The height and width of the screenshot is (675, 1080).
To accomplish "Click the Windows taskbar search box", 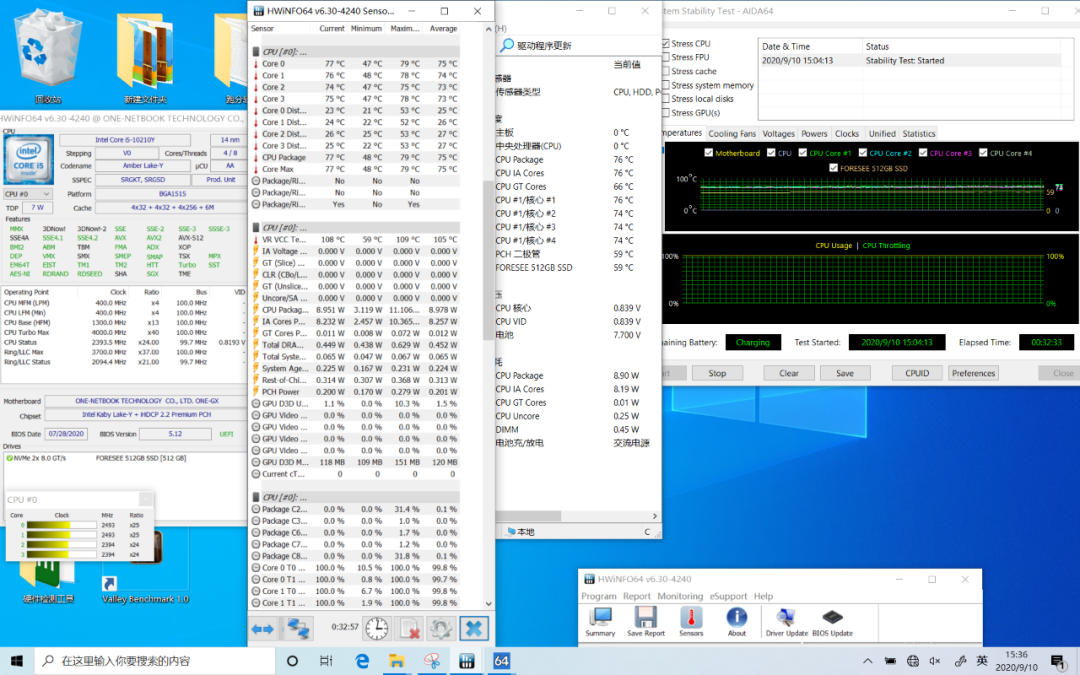I will coord(150,661).
